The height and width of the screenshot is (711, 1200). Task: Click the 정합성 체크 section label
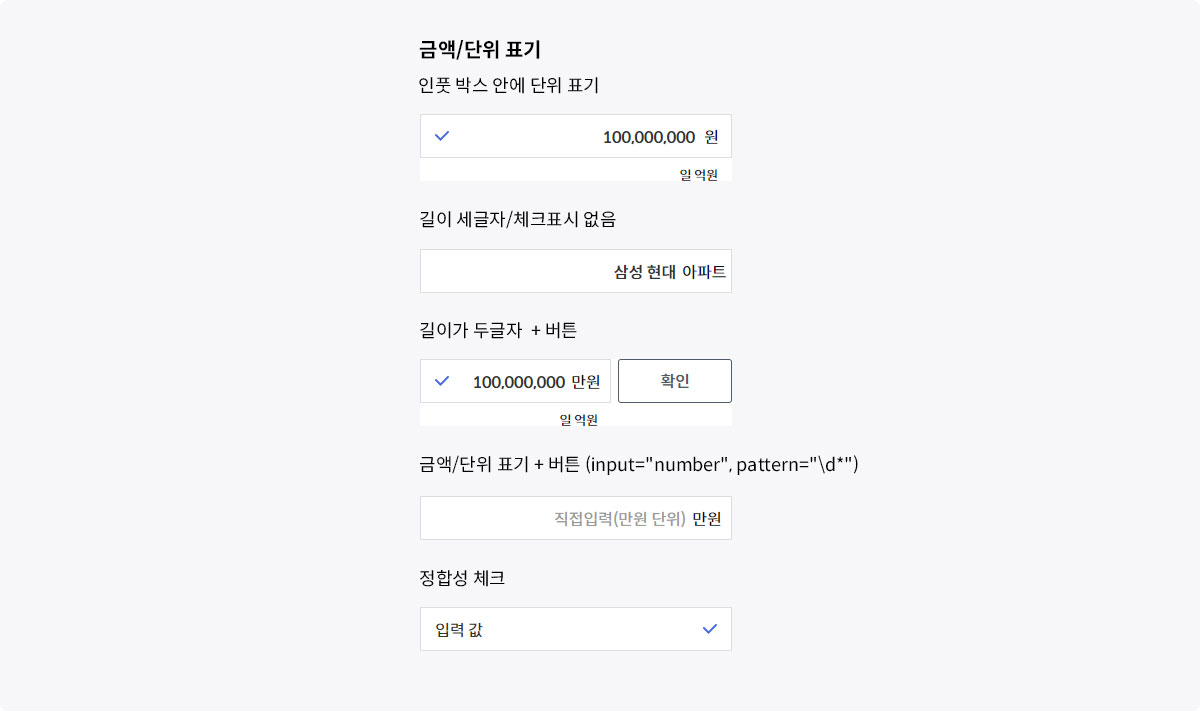[x=462, y=577]
